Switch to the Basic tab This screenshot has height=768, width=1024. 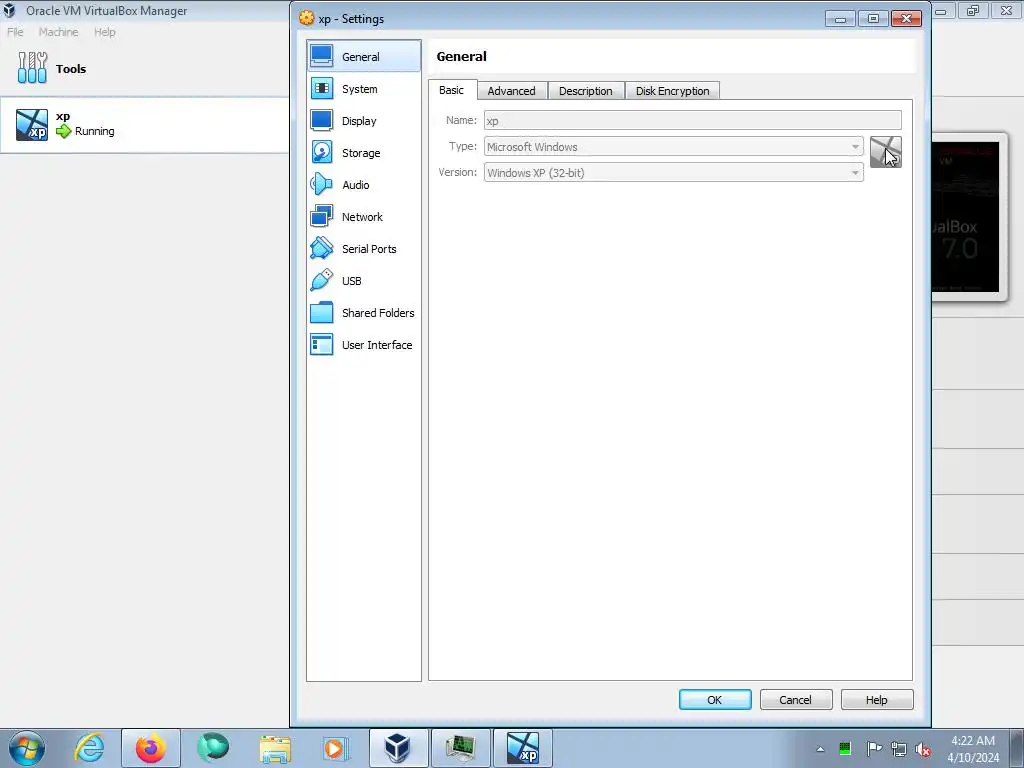[x=451, y=90]
